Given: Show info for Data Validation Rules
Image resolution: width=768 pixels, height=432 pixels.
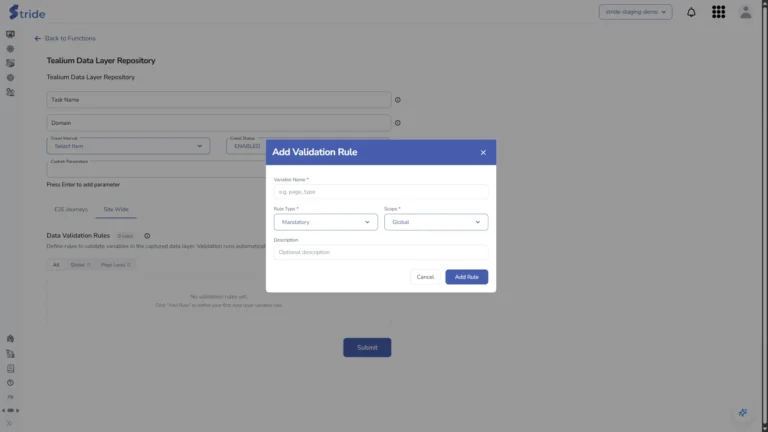Looking at the screenshot, I should click(147, 236).
